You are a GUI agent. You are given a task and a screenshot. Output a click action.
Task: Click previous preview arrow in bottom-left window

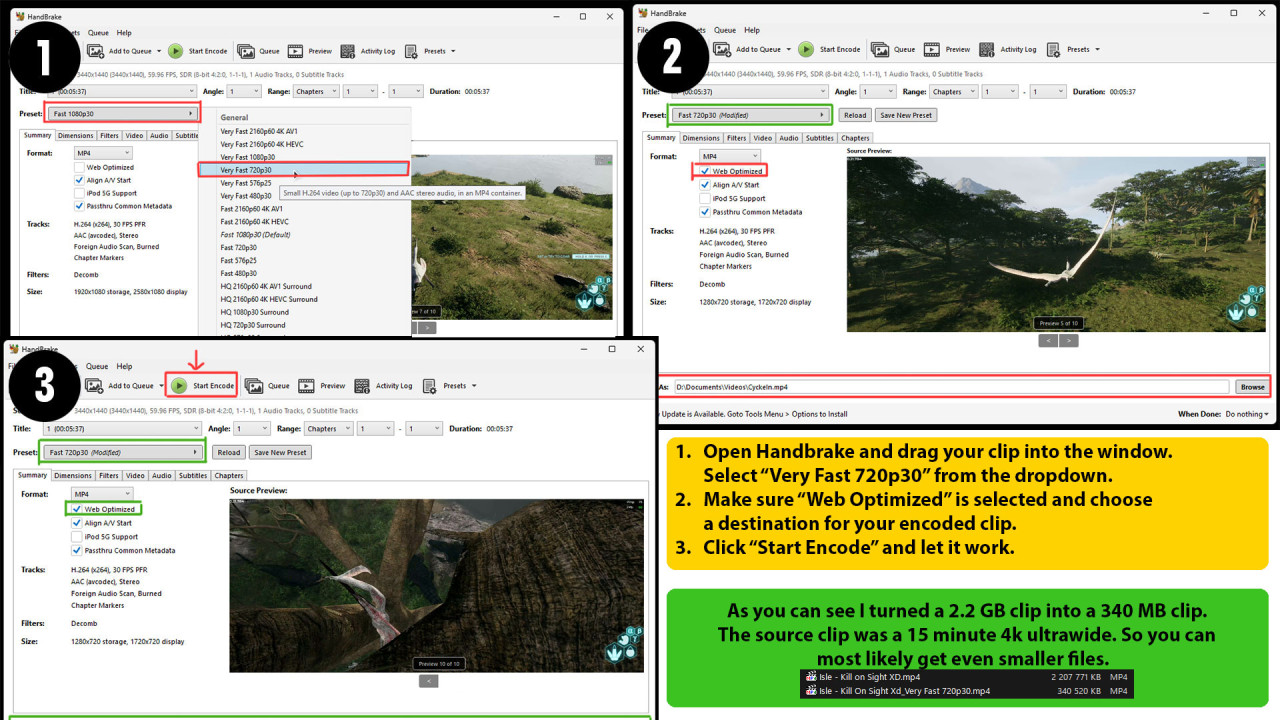point(428,681)
